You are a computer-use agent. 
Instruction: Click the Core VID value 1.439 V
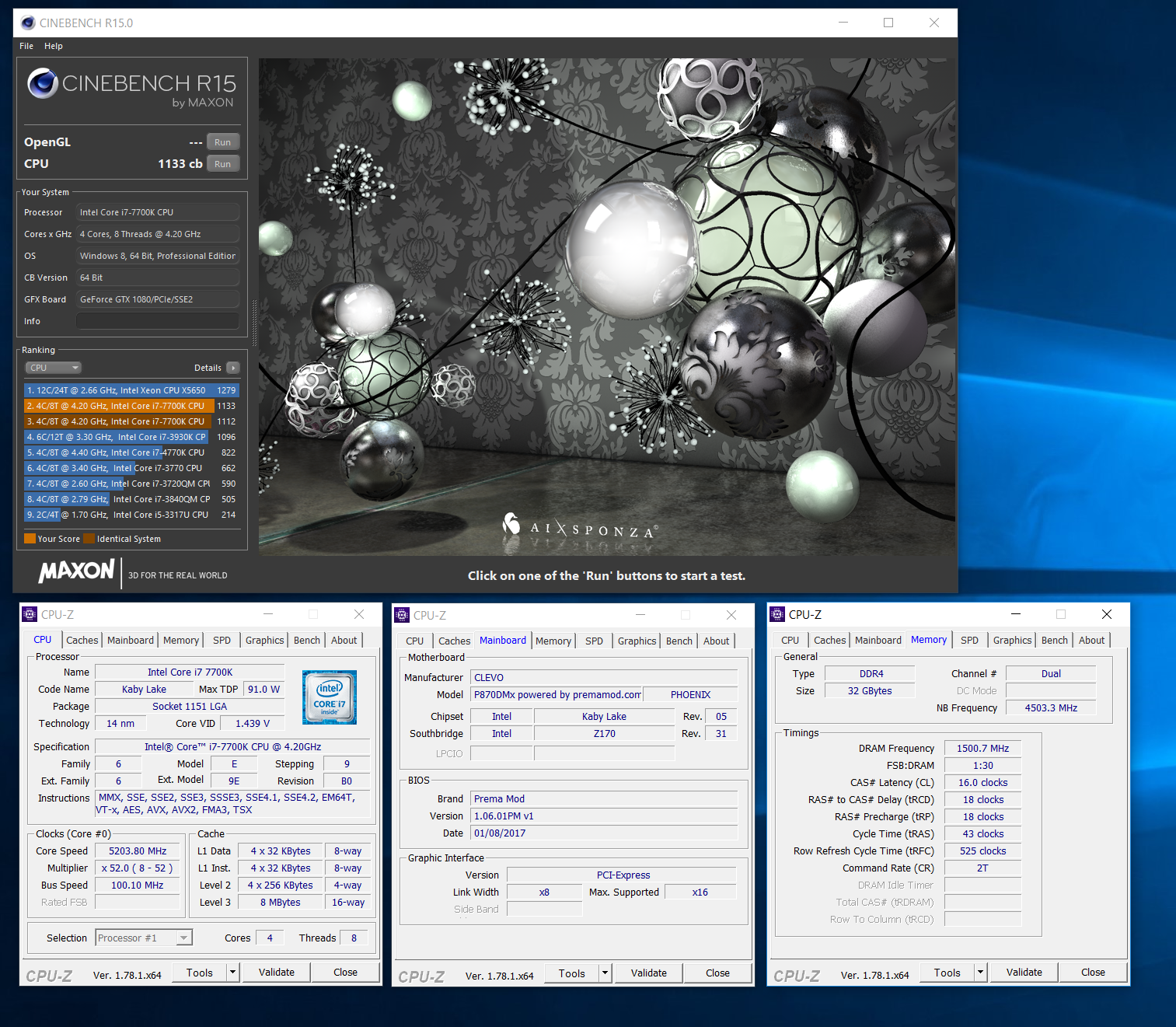click(x=253, y=723)
